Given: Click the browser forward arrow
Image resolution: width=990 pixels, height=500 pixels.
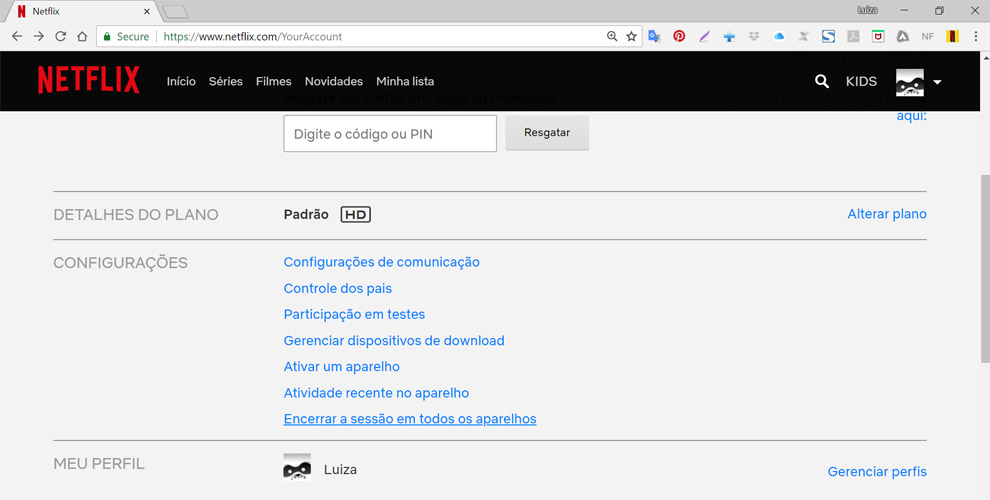Looking at the screenshot, I should click(39, 37).
